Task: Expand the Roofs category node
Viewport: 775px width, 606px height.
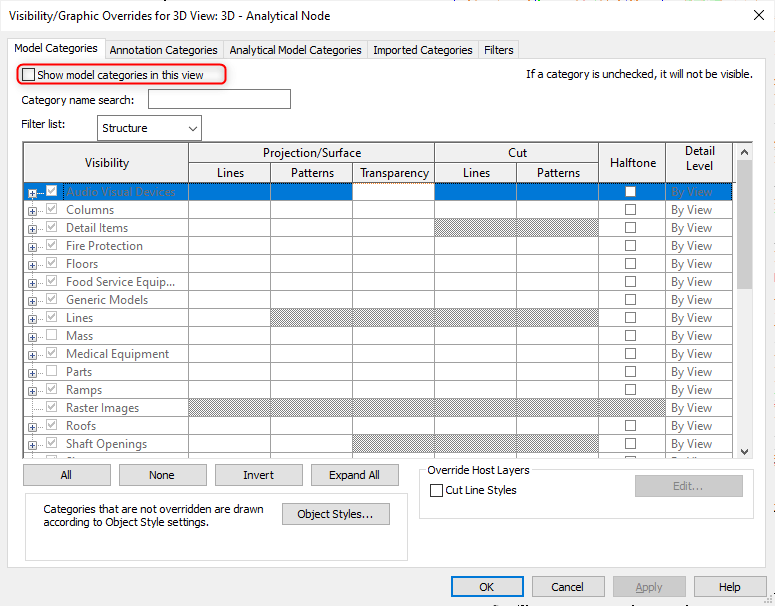Action: pos(32,427)
